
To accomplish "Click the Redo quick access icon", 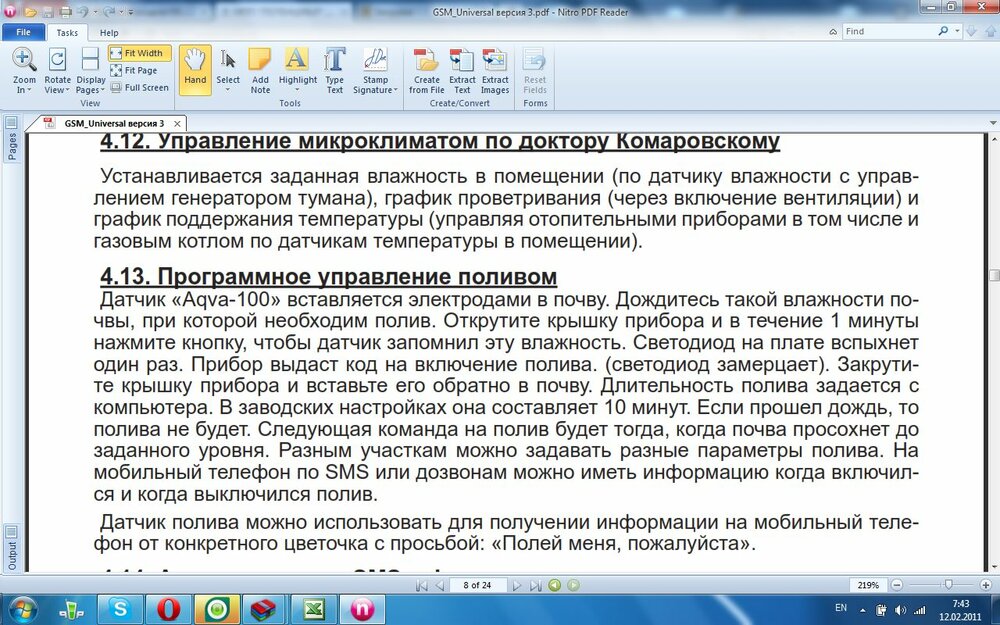I will click(x=108, y=11).
